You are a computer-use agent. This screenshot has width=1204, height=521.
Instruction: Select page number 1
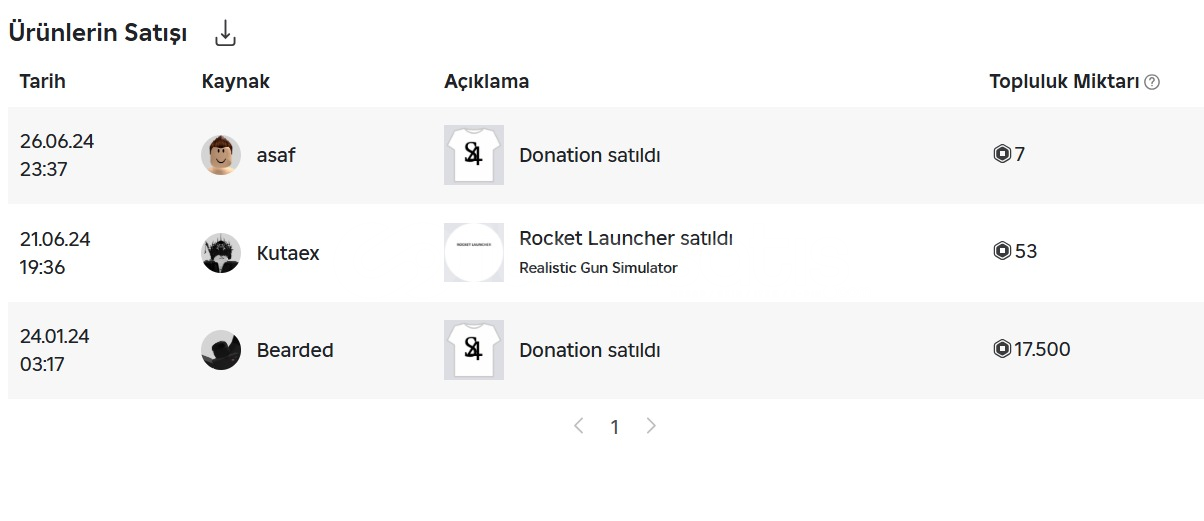click(615, 427)
